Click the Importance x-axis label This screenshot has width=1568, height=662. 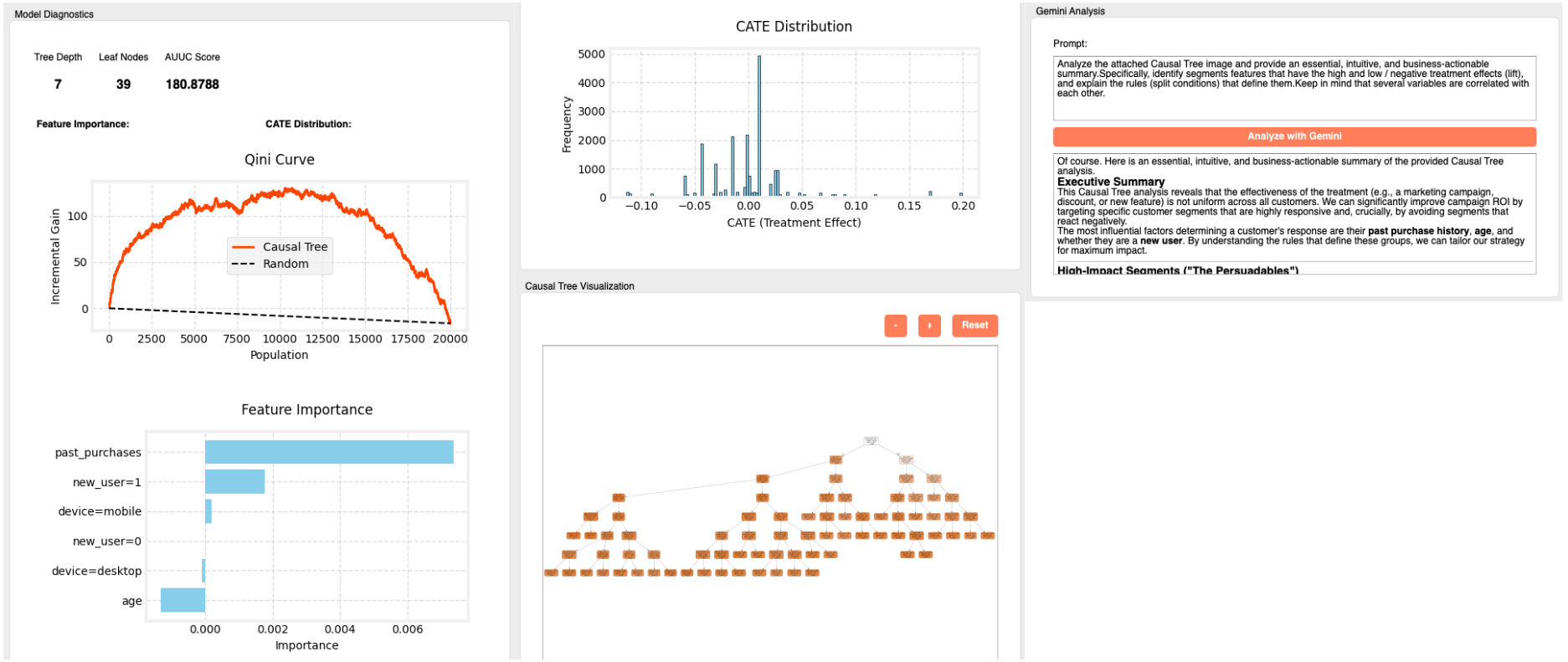(x=306, y=645)
